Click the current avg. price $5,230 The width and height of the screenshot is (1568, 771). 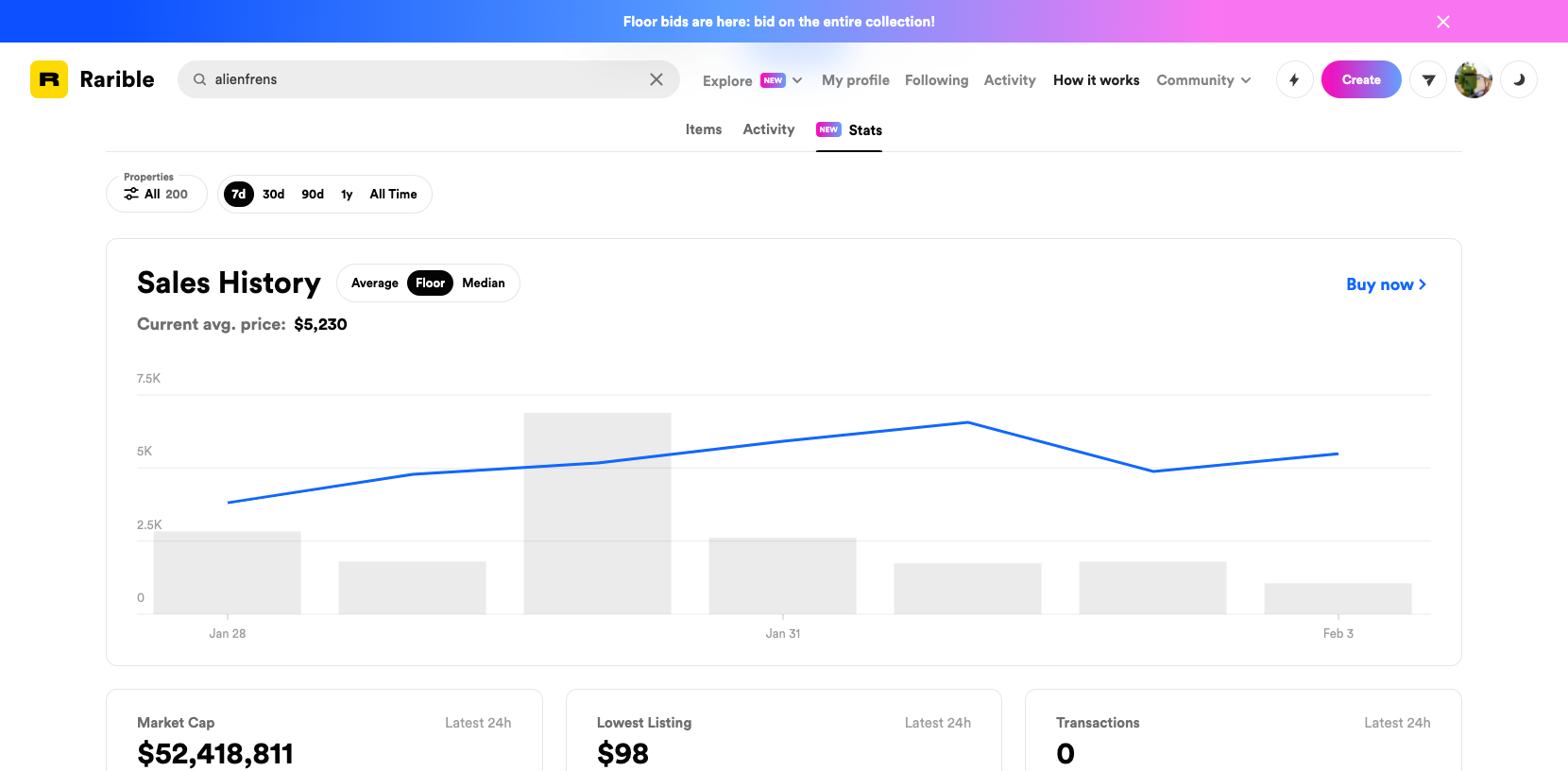coord(320,324)
